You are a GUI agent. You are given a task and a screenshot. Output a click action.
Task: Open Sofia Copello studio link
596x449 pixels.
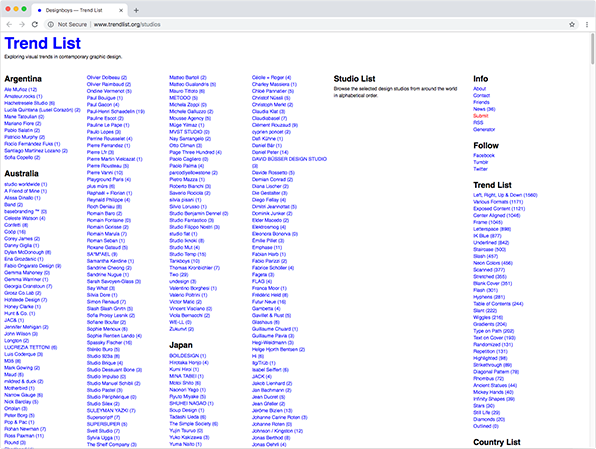coord(22,157)
